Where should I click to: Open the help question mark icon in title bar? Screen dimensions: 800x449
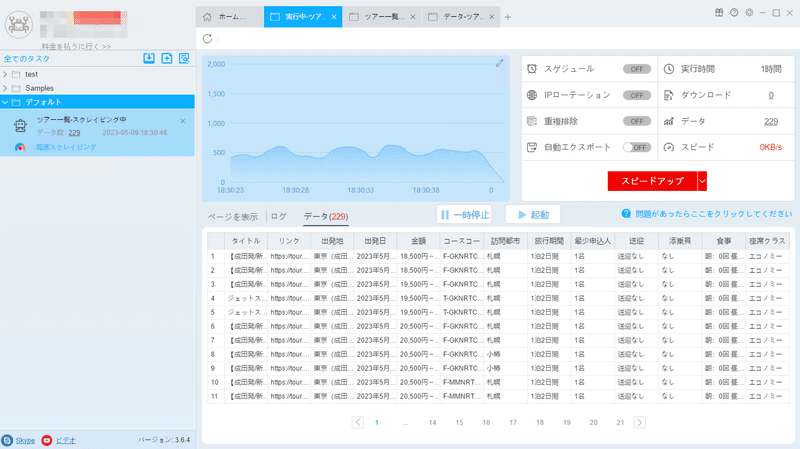click(x=734, y=13)
